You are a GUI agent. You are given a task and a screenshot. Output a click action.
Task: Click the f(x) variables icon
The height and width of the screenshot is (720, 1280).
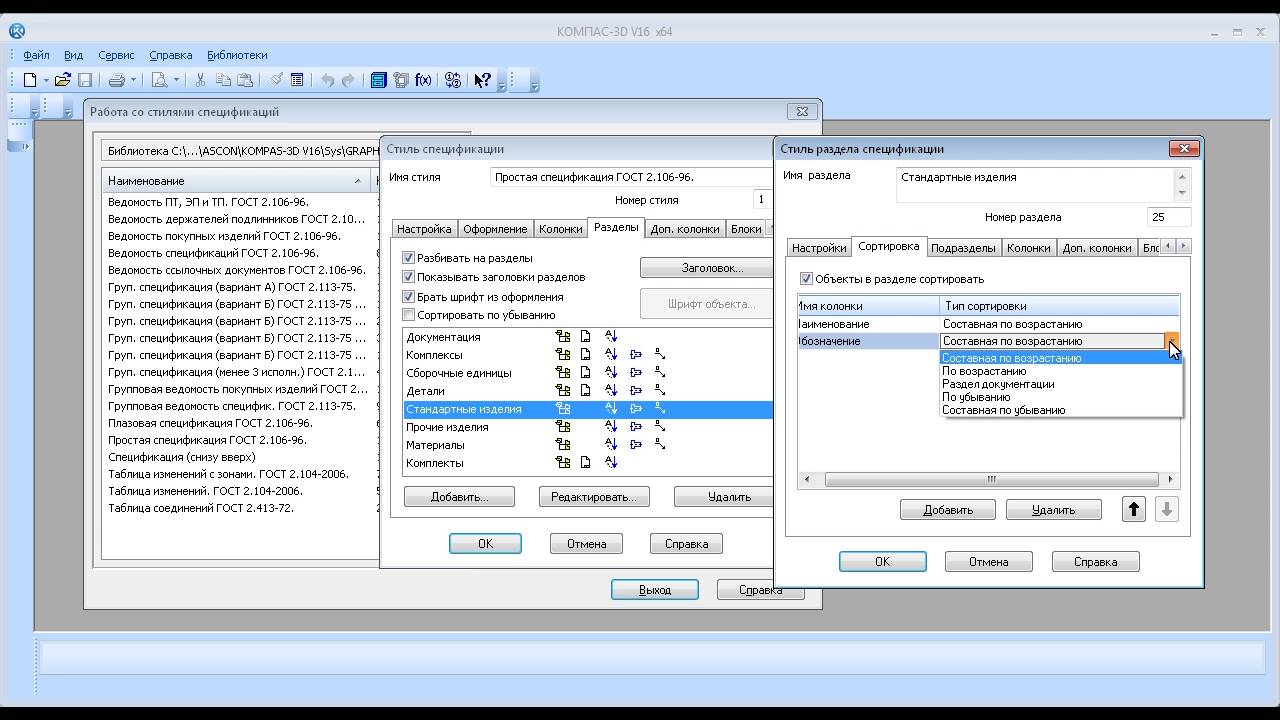(x=423, y=80)
